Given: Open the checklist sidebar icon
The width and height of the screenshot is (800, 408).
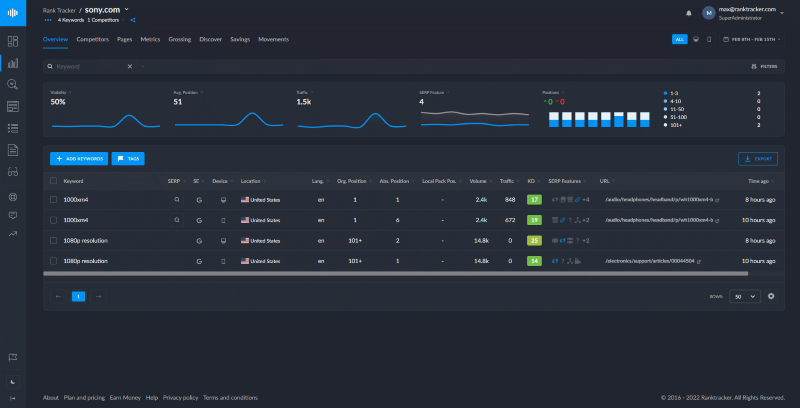Looking at the screenshot, I should click(x=13, y=128).
